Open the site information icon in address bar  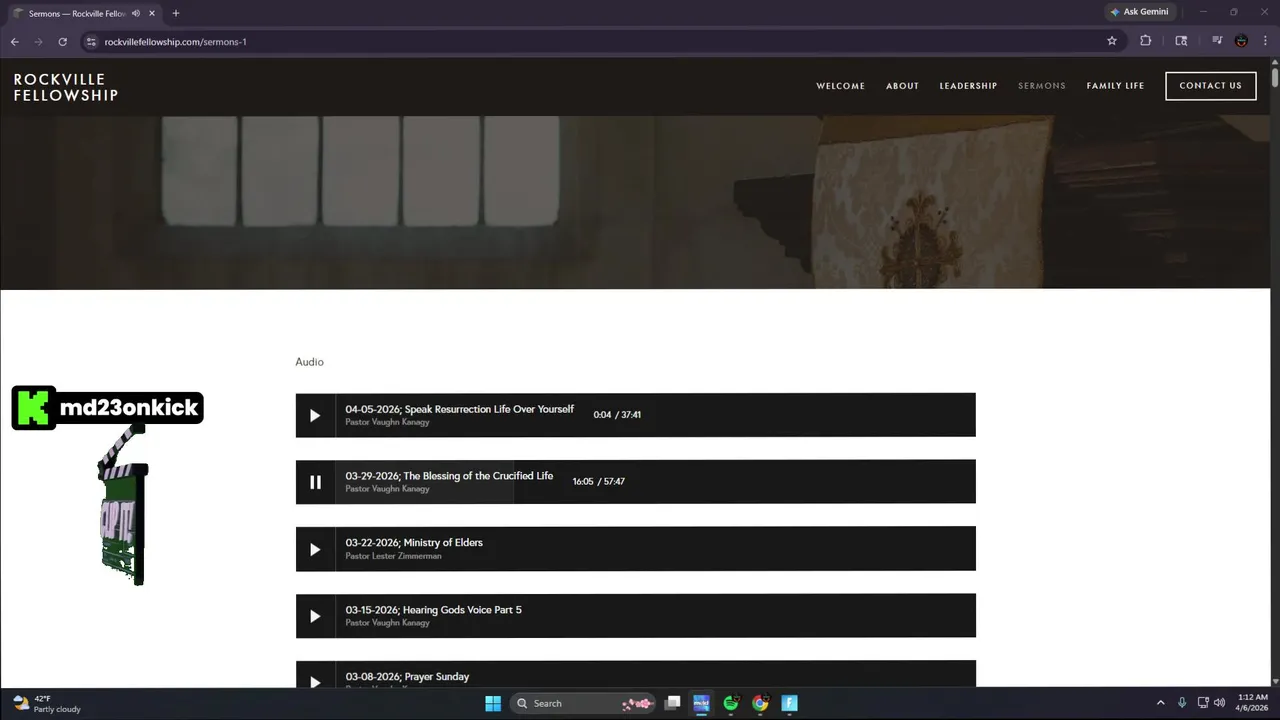[x=90, y=41]
